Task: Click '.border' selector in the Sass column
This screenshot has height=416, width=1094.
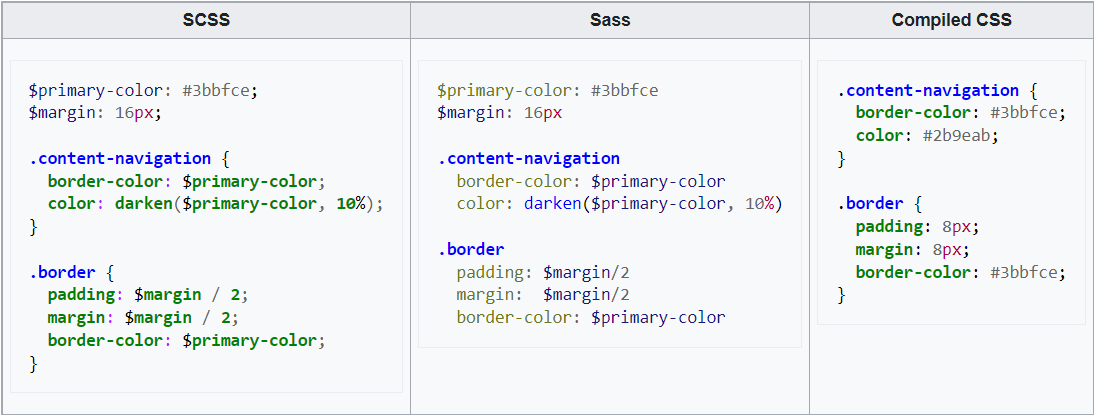Action: pyautogui.click(x=470, y=249)
